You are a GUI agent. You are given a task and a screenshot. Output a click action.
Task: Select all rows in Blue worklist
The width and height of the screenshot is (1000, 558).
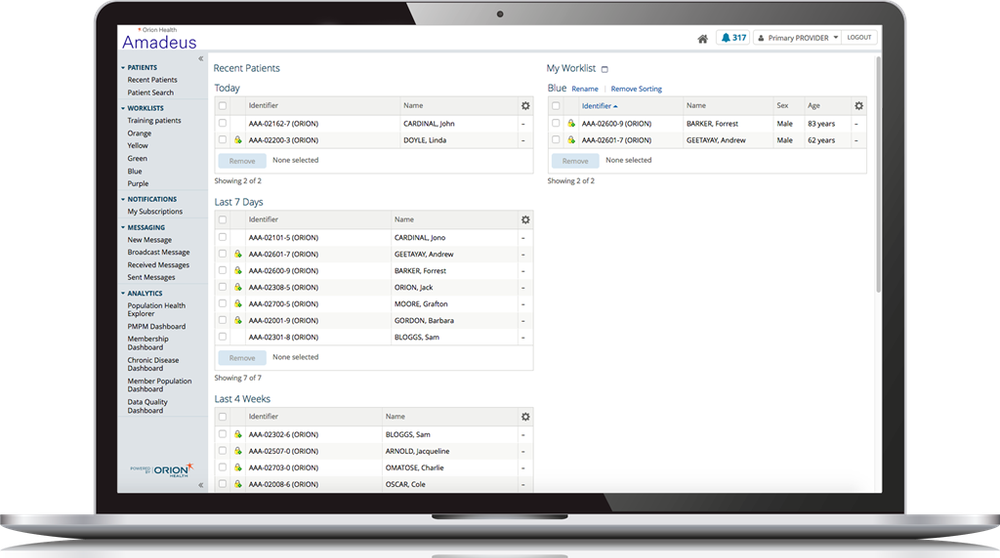556,106
